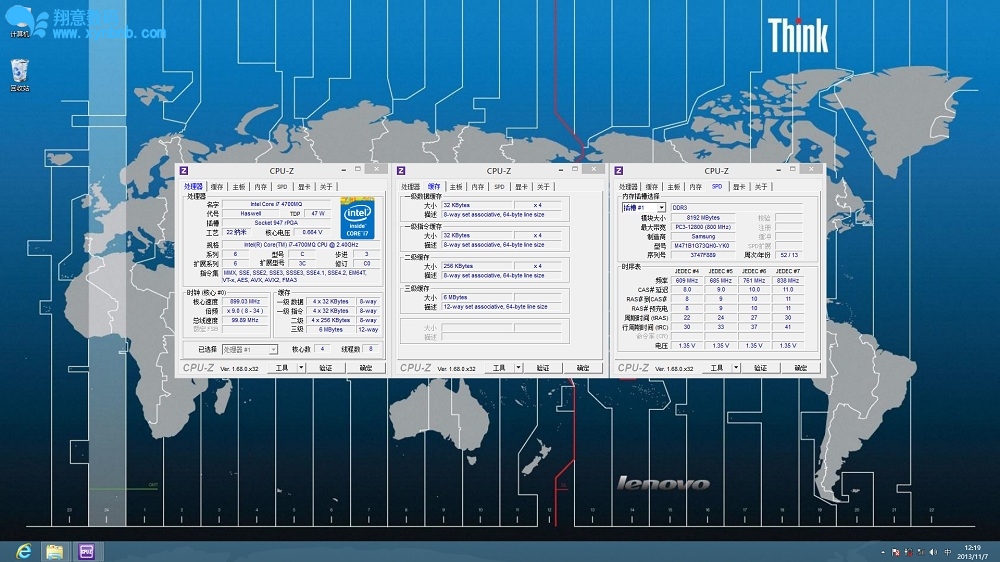Switch to 主板 tab in left CPU-Z window
1000x562 pixels.
point(239,187)
